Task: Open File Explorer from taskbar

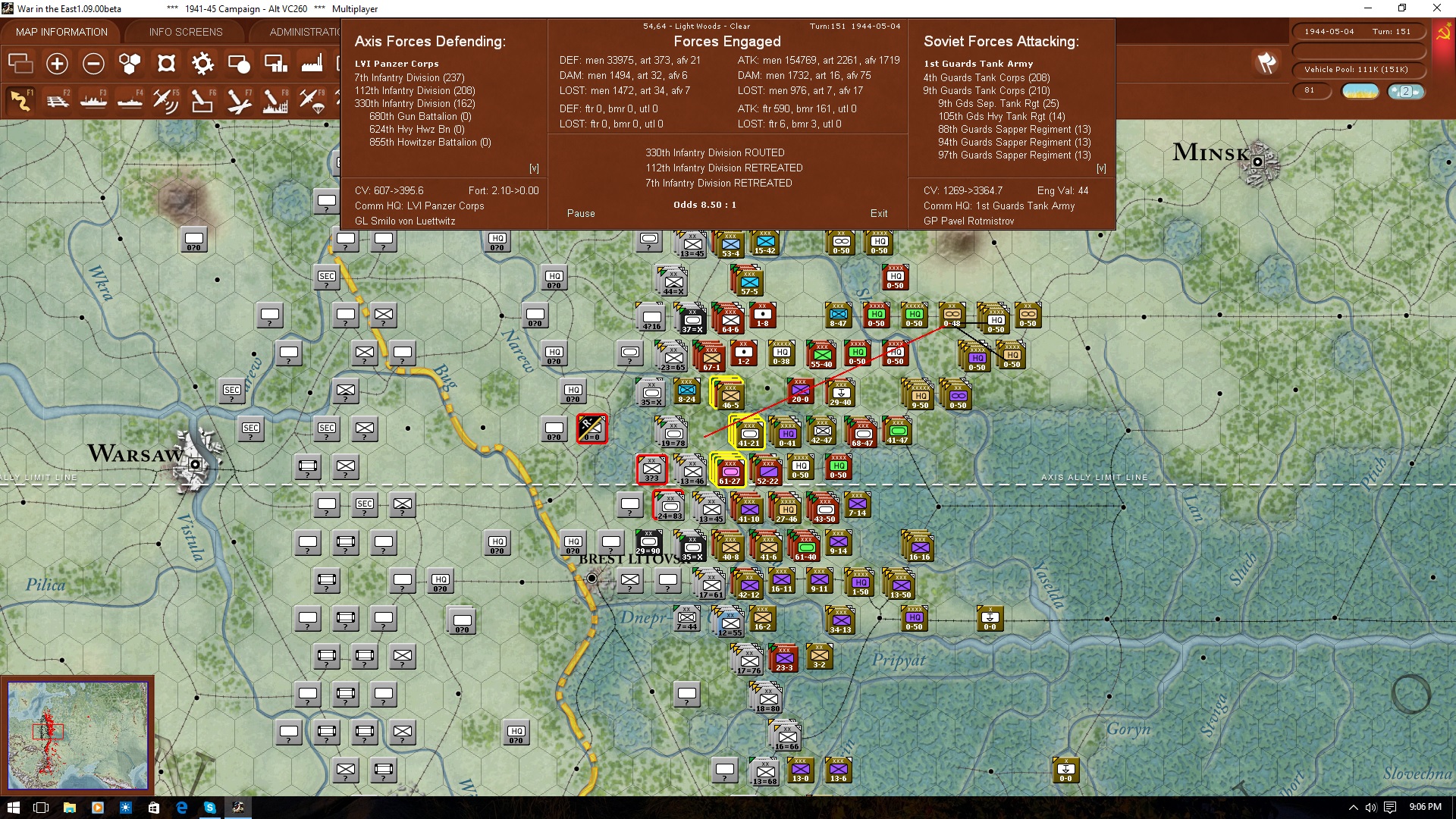Action: [x=69, y=808]
